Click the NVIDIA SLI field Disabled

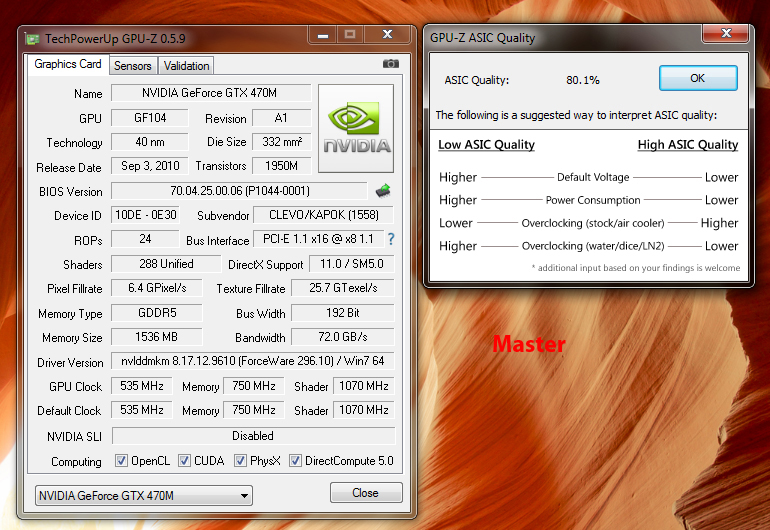[x=253, y=436]
